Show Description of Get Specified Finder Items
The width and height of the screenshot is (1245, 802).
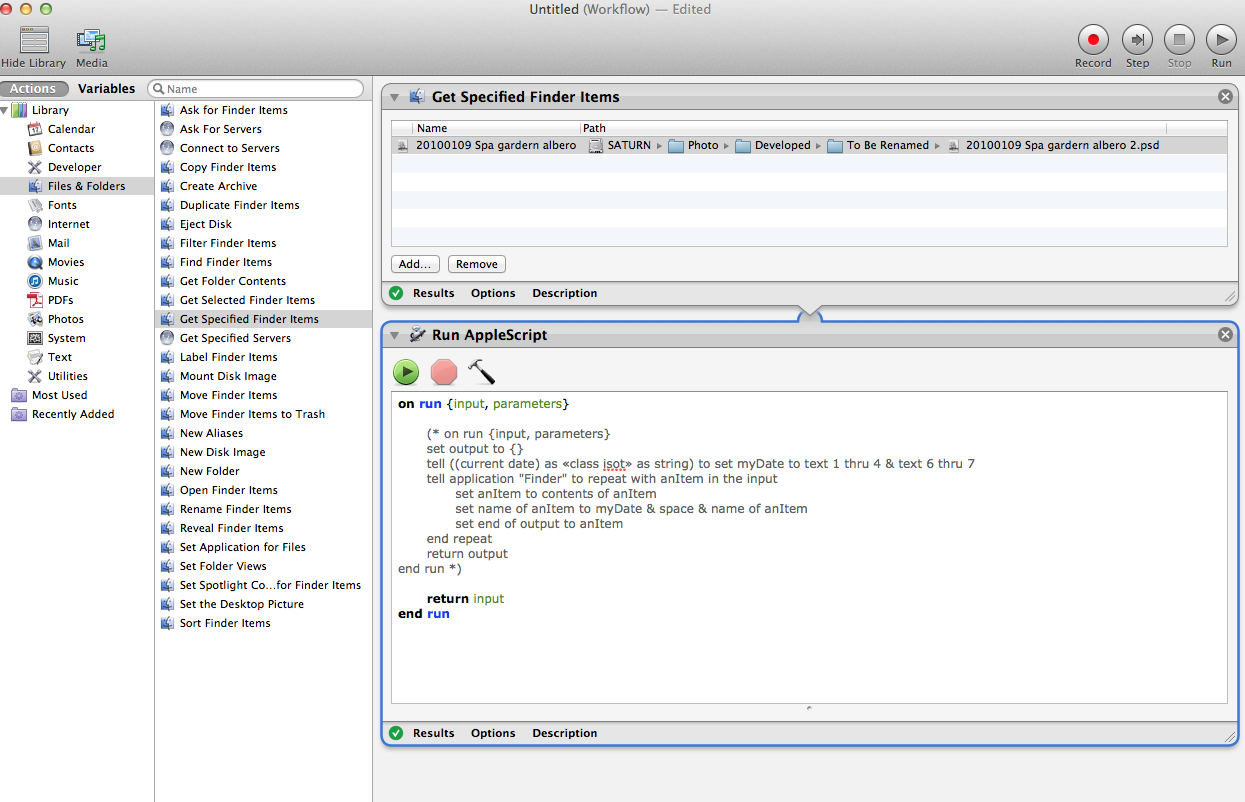coord(565,293)
